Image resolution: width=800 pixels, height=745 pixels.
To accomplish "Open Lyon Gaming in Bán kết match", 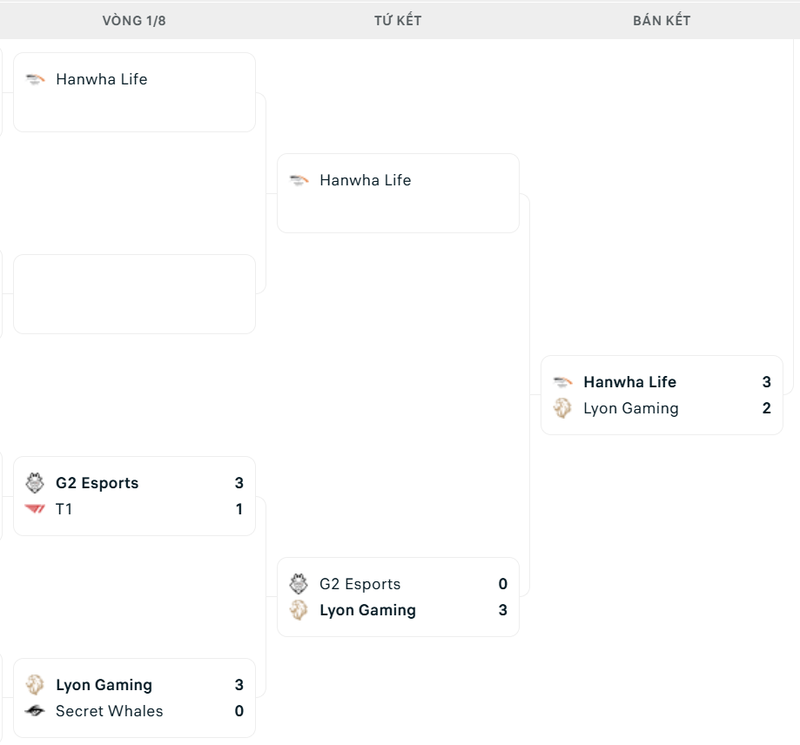I will click(x=631, y=408).
